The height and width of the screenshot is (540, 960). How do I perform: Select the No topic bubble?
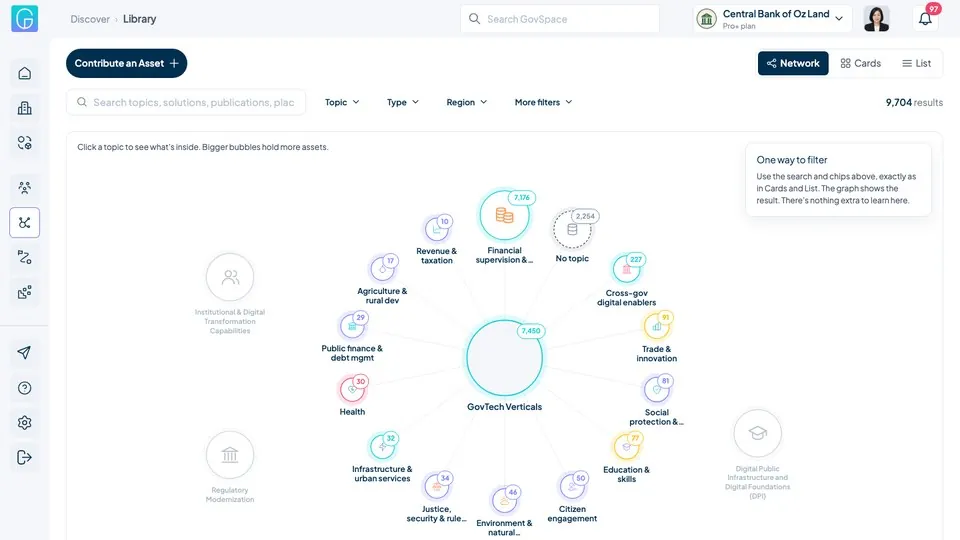pyautogui.click(x=572, y=230)
